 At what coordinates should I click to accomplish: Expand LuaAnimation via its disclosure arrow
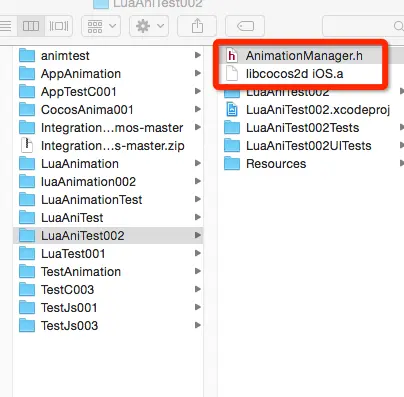tap(198, 163)
